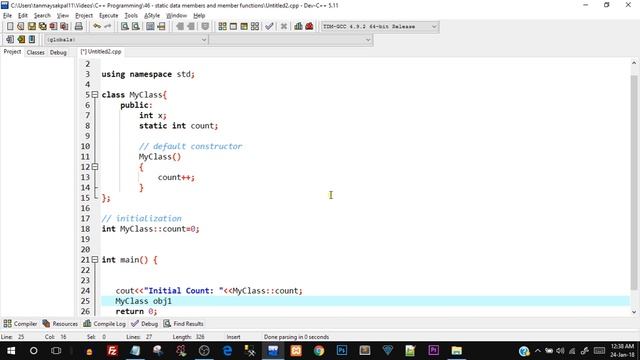Click the editor vertical scrollbar thumb
This screenshot has width=640, height=360.
coord(634,183)
